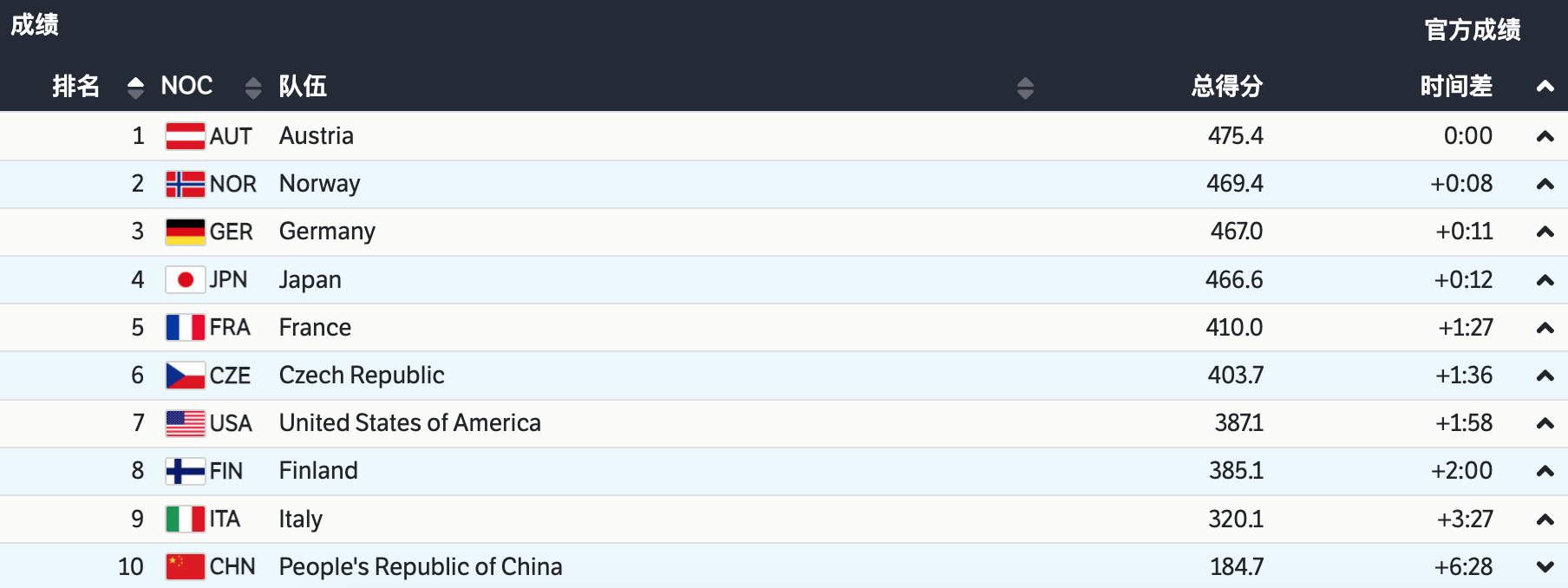Image resolution: width=1568 pixels, height=588 pixels.
Task: Open United States of America team link
Action: (x=409, y=423)
